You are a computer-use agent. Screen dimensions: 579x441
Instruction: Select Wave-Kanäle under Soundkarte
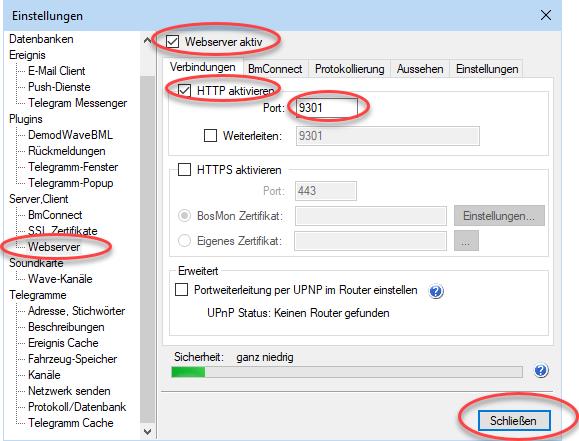[x=60, y=279]
